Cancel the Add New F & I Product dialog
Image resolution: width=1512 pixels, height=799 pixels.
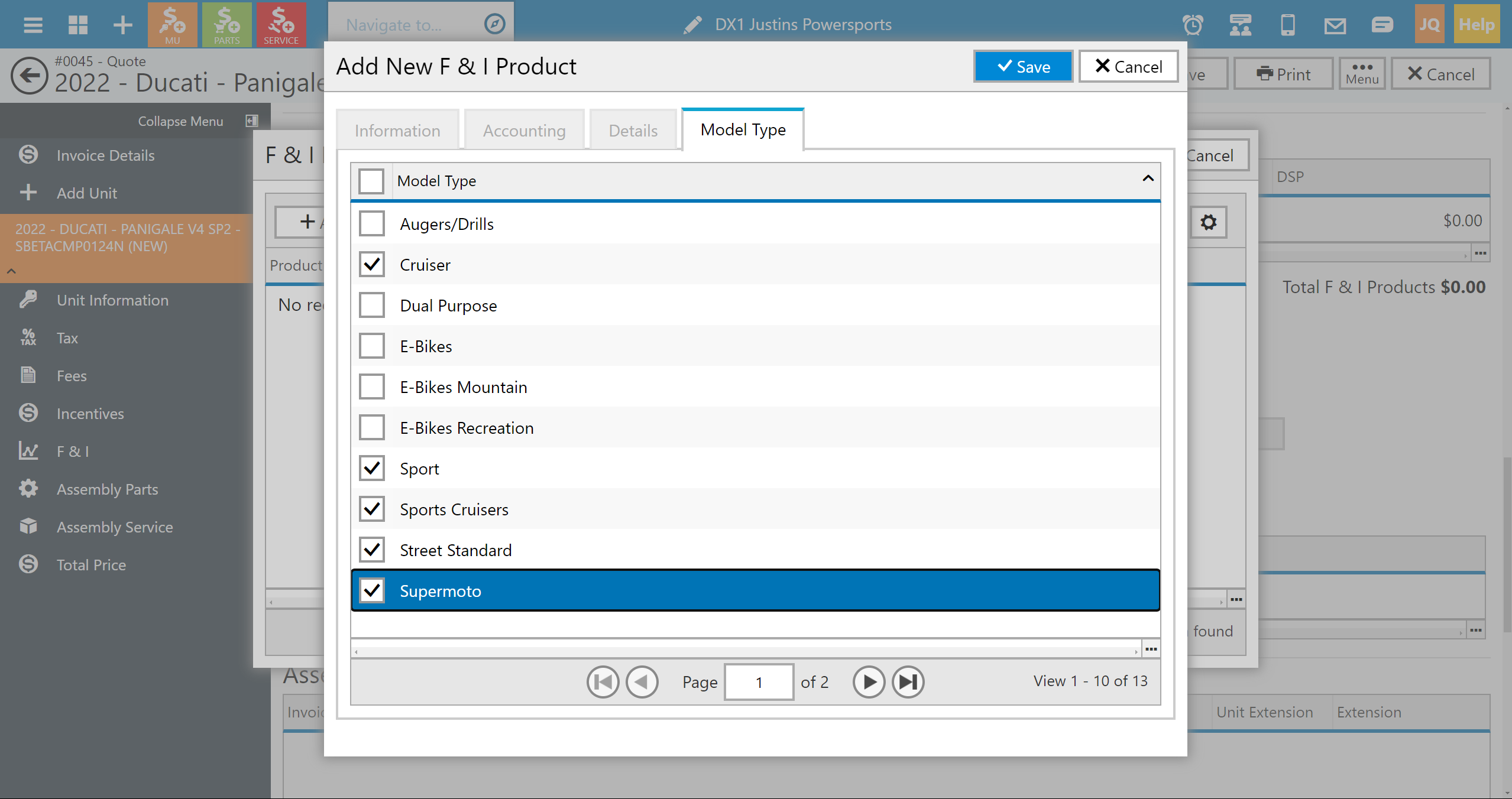(x=1128, y=67)
